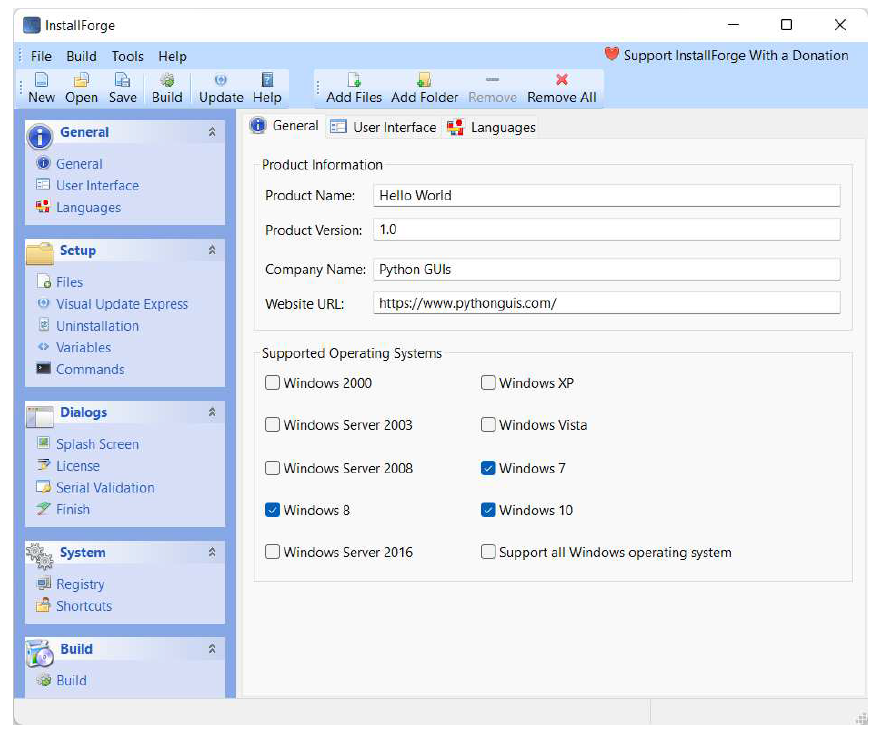Image resolution: width=880 pixels, height=733 pixels.
Task: Check Support all Windows operating system
Action: point(488,552)
